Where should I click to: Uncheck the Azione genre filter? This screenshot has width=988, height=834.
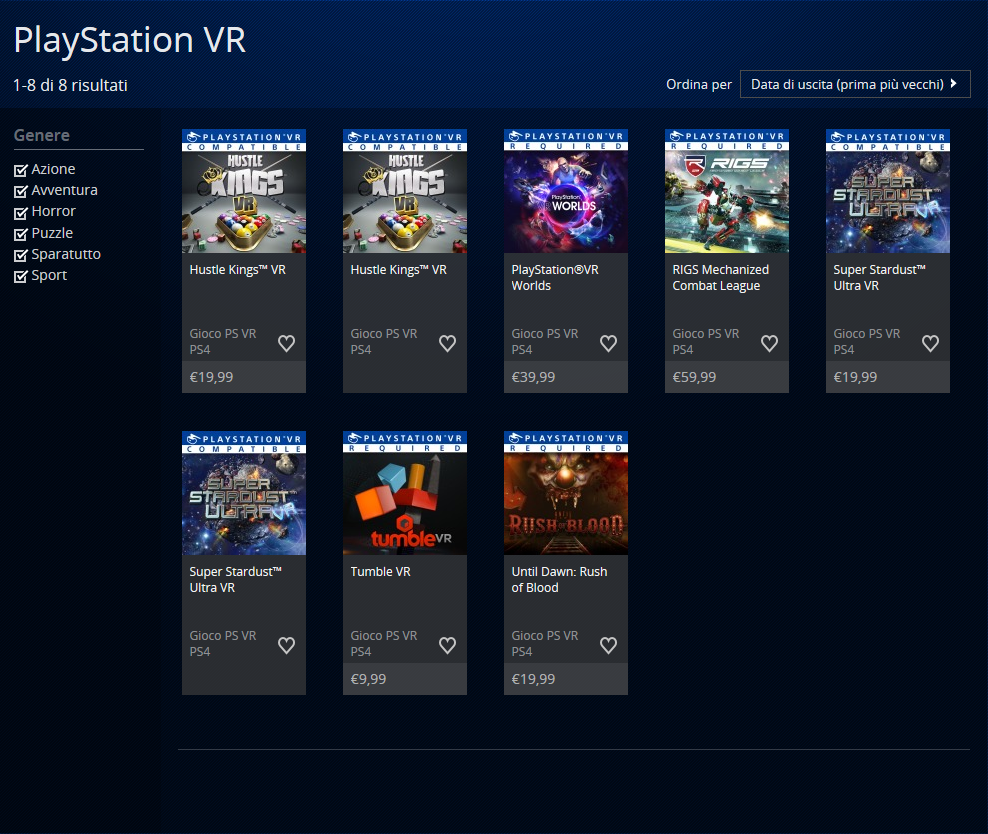click(21, 170)
